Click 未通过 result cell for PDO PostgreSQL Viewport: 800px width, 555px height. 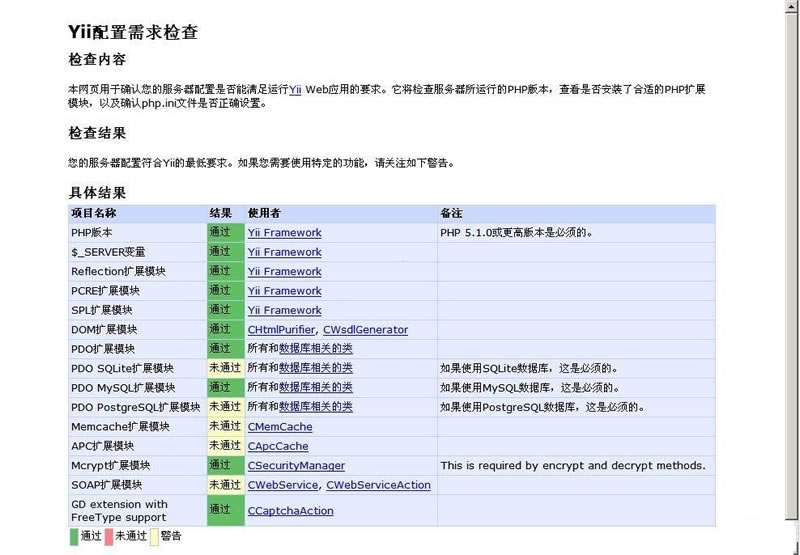pyautogui.click(x=226, y=407)
